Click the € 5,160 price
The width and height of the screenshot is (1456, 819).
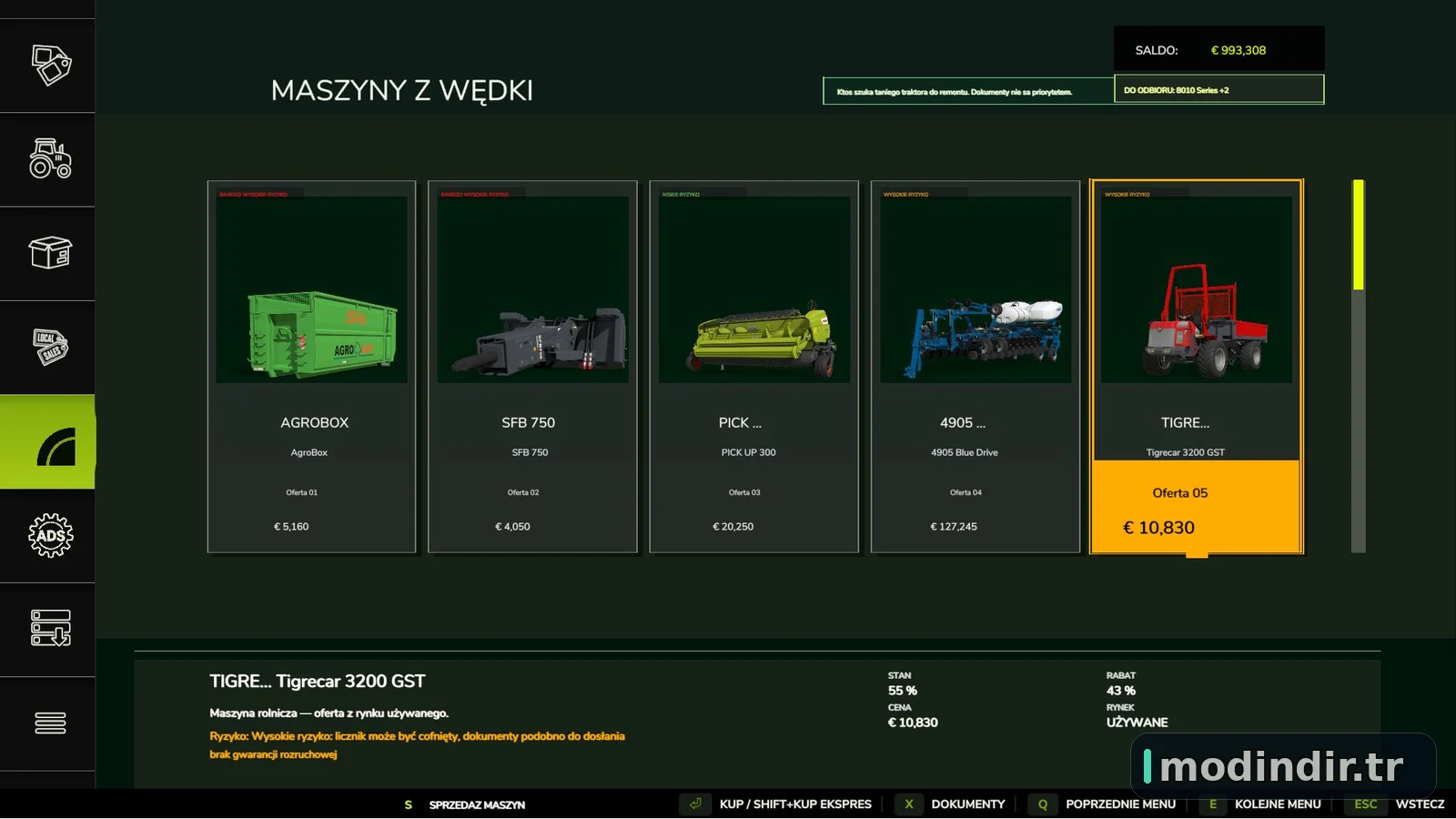[291, 527]
